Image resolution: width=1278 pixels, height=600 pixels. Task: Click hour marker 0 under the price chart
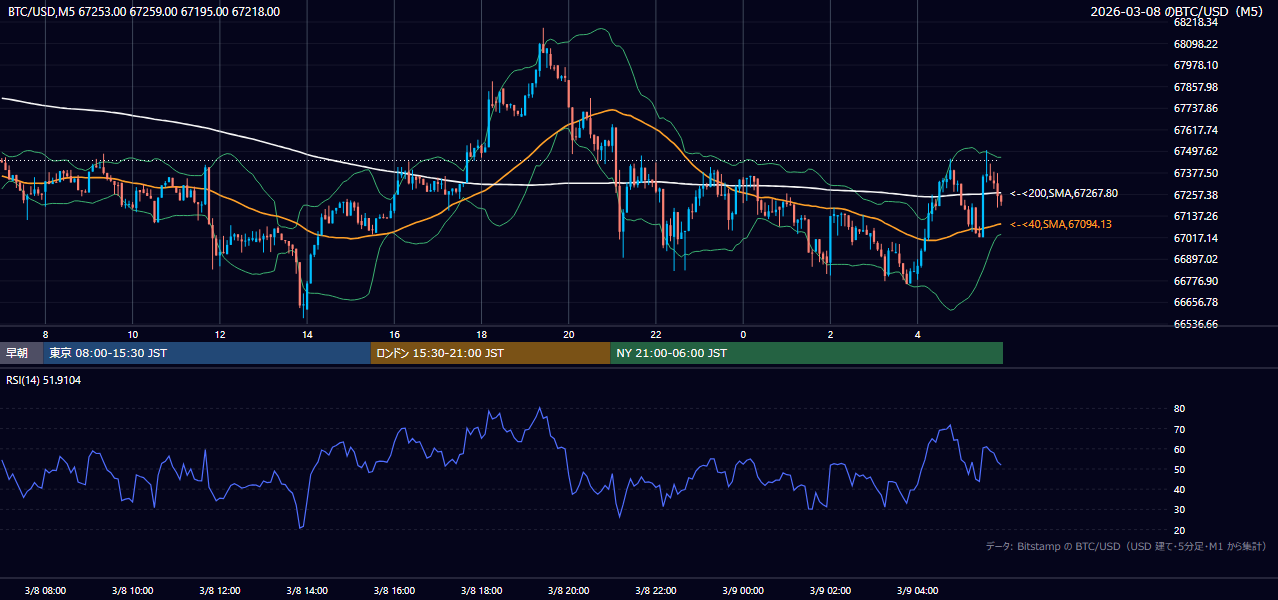743,334
